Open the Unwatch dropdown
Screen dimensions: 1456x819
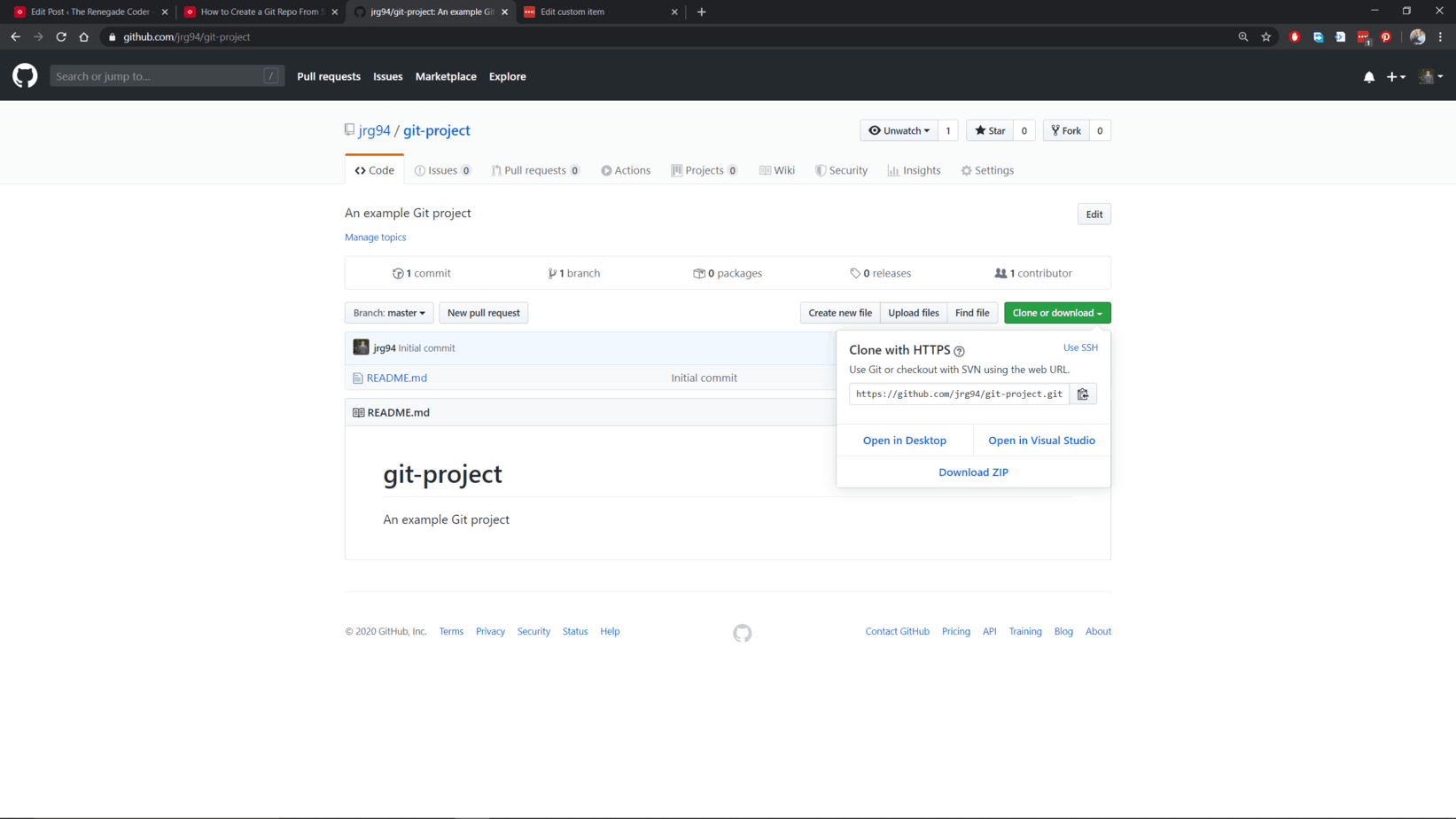[899, 130]
